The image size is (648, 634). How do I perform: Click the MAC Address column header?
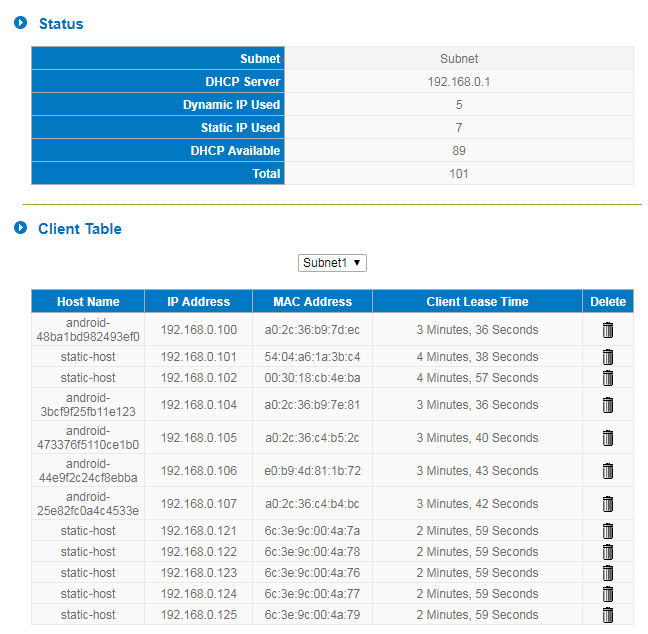(312, 302)
